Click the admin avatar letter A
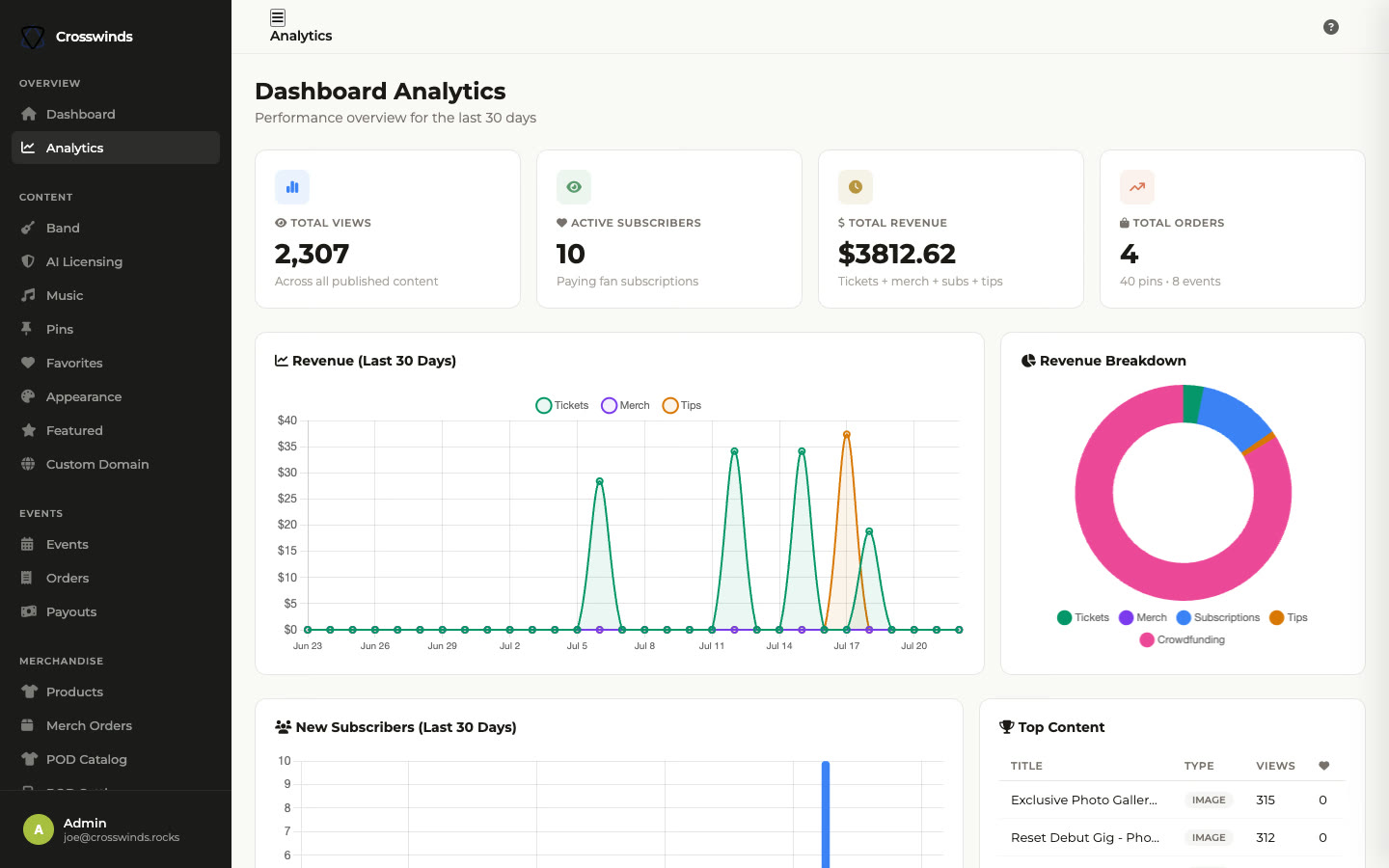The height and width of the screenshot is (868, 1389). tap(39, 829)
